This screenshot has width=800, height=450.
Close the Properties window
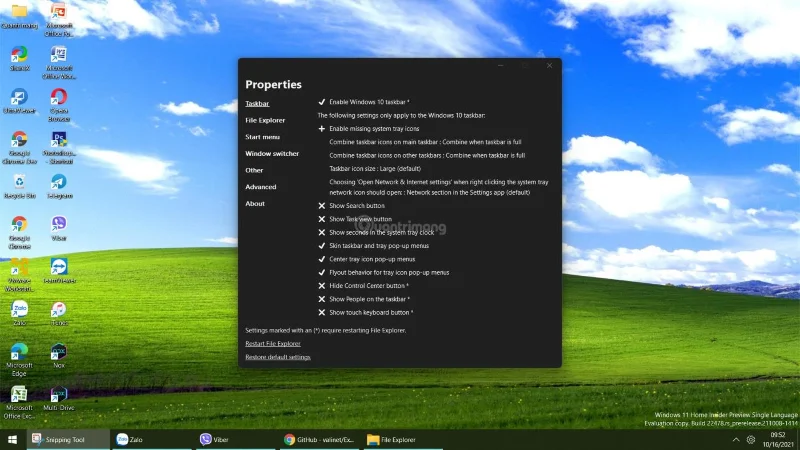coord(549,66)
